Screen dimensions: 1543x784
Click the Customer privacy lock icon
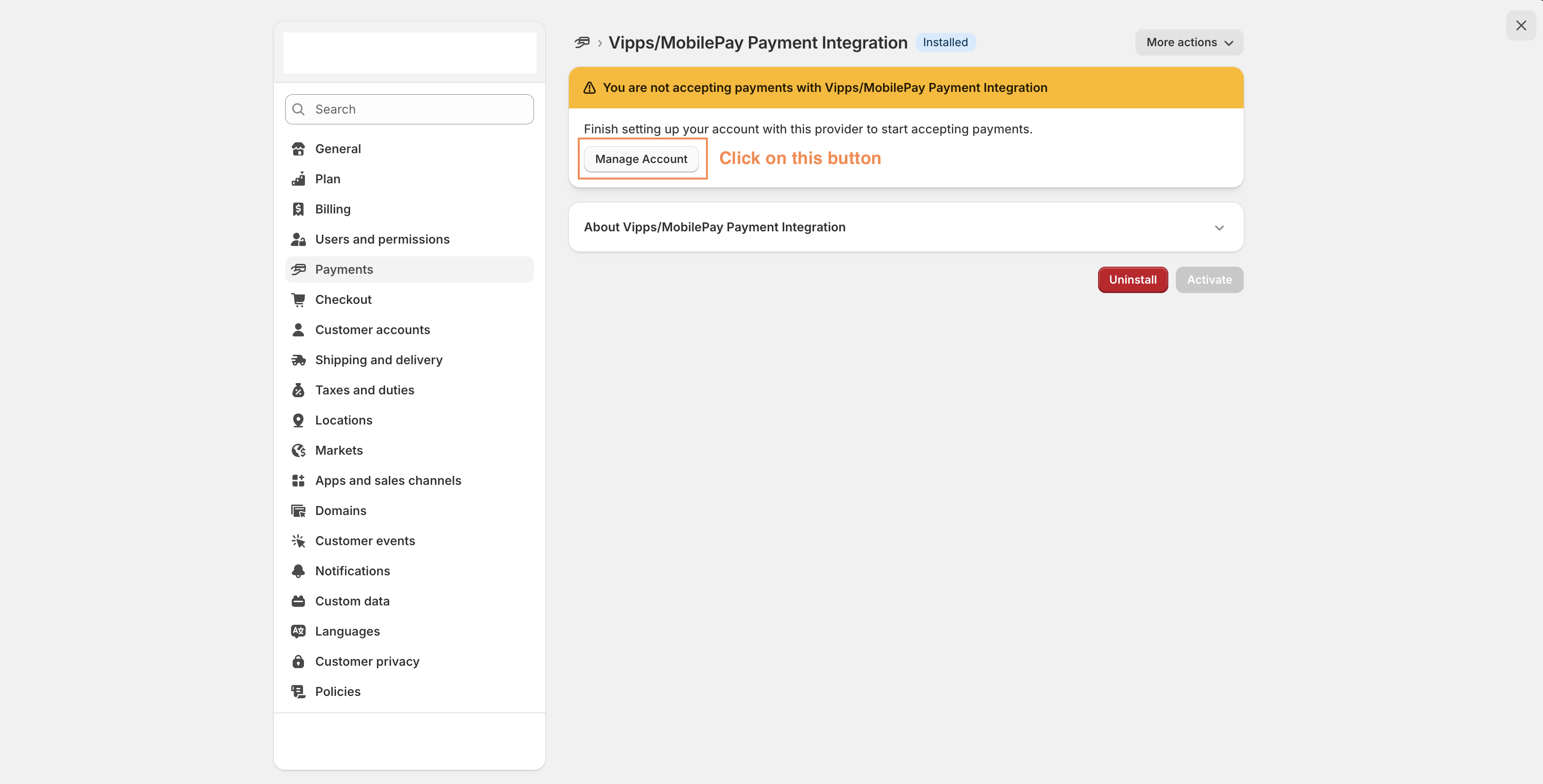click(298, 661)
